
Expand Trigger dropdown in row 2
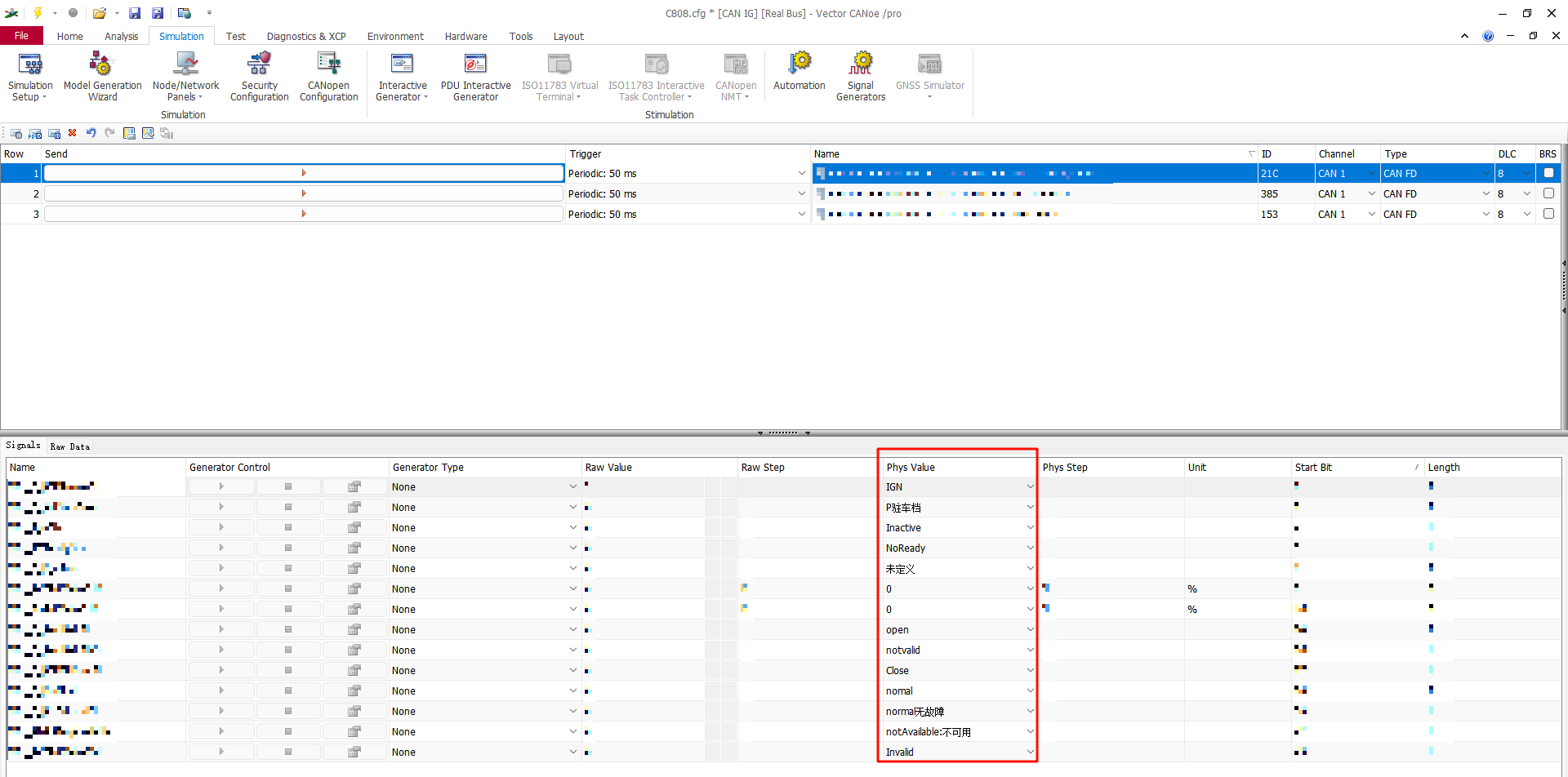coord(801,193)
